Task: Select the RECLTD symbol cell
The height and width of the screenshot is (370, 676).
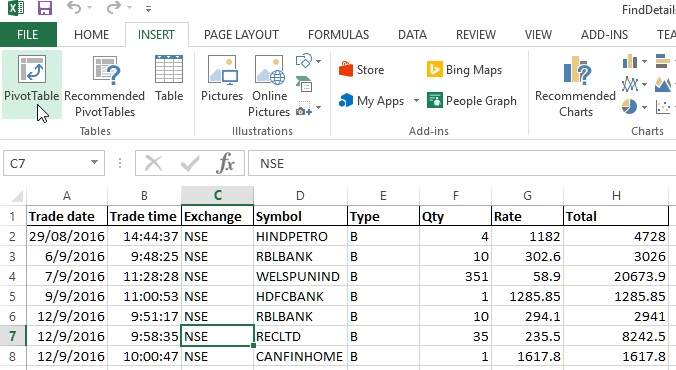Action: tap(300, 336)
